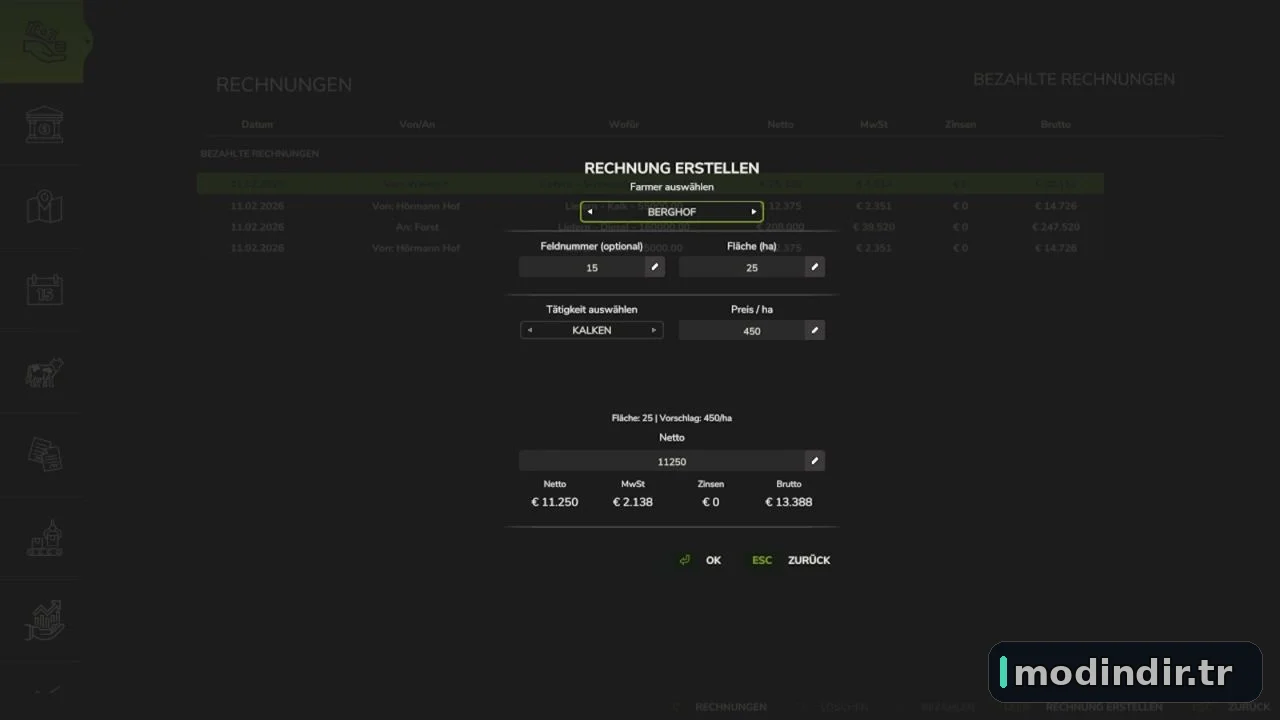
Task: Click the pencil icon next to Feldnummer
Action: point(655,267)
